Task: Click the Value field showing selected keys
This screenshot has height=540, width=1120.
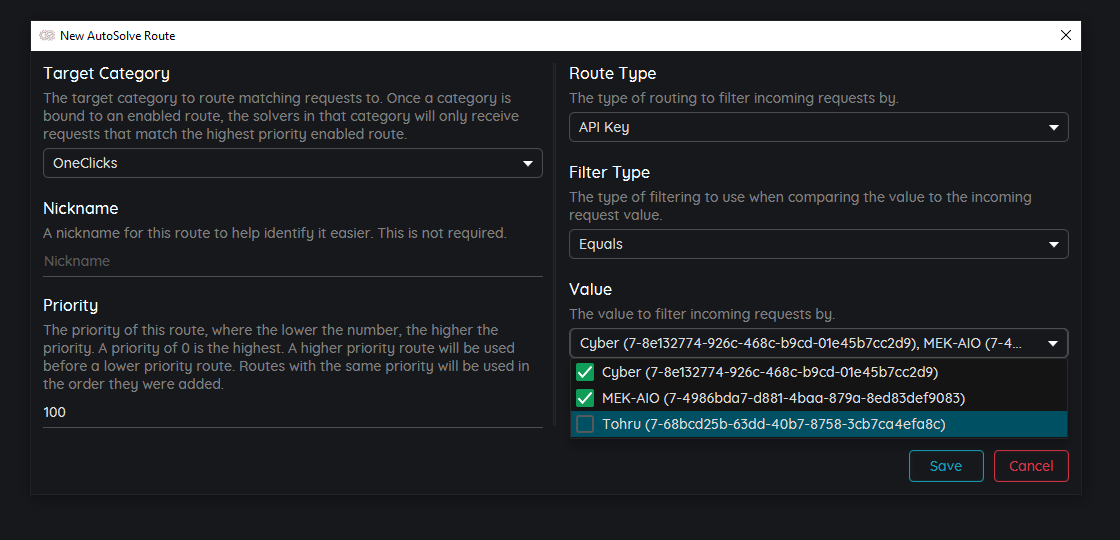Action: (800, 344)
